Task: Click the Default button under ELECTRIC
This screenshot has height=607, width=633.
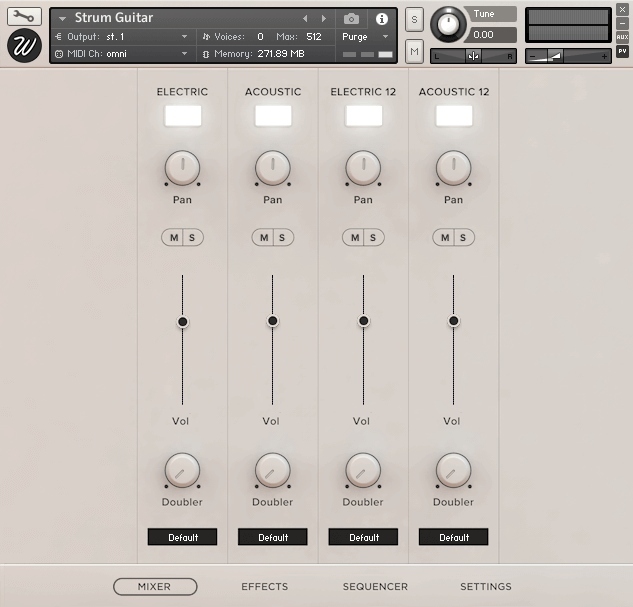Action: point(183,537)
